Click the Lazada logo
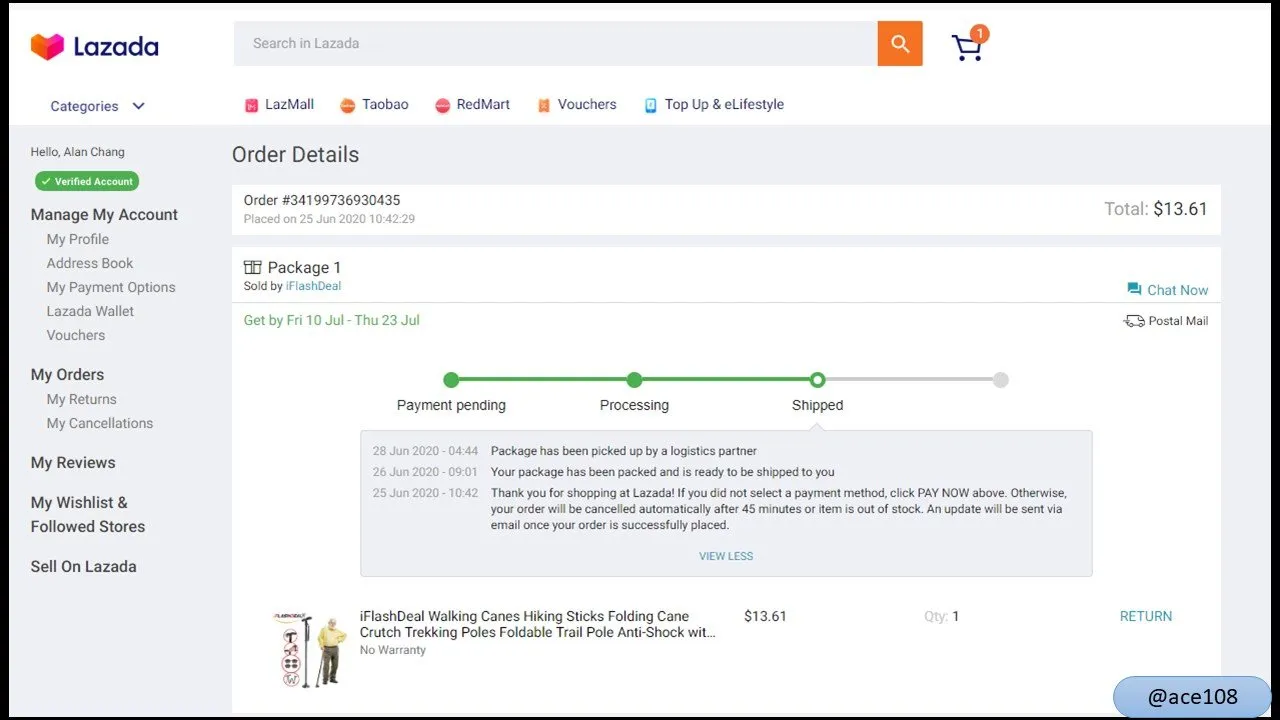The image size is (1280, 720). (x=95, y=46)
